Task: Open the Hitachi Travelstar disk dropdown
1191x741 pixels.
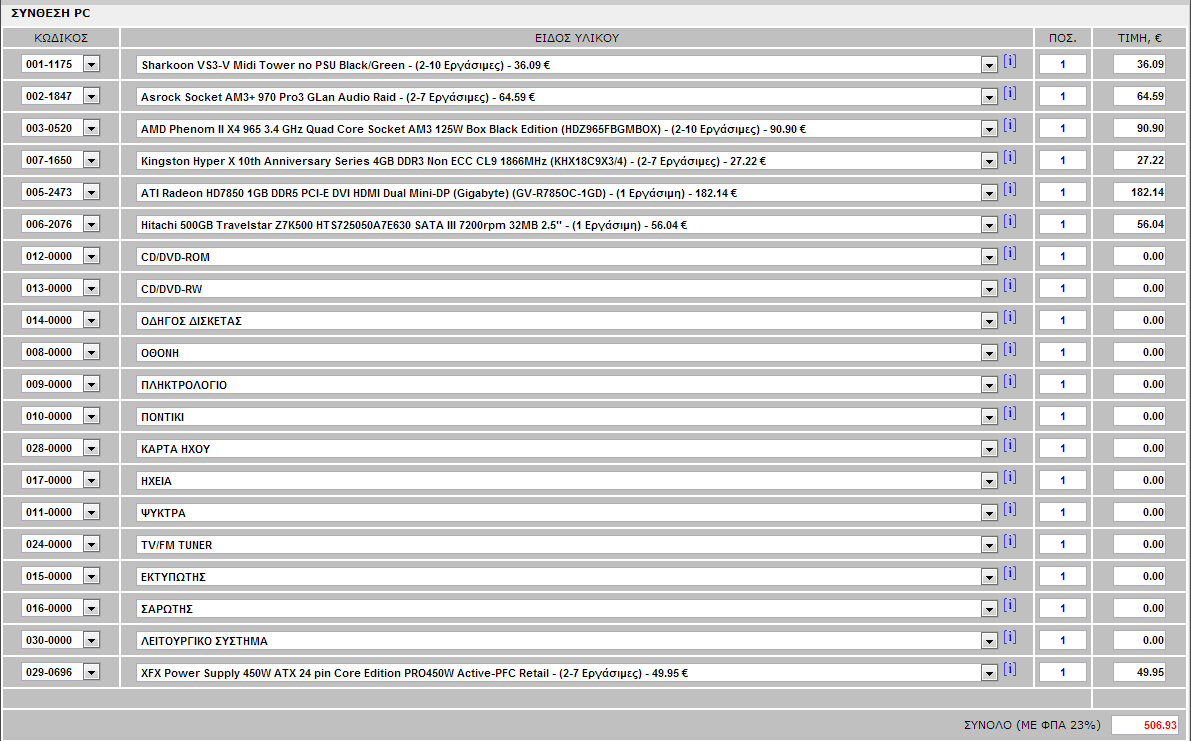Action: [989, 225]
